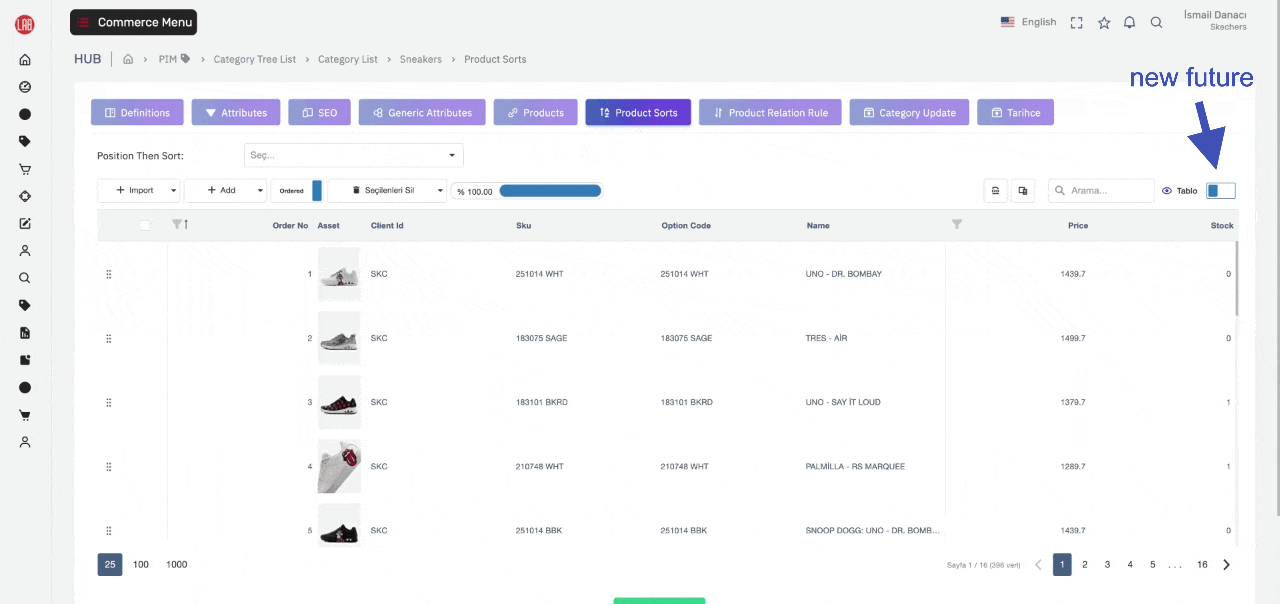Set page size to 1000
Screen dimensions: 1280x604
tap(177, 565)
